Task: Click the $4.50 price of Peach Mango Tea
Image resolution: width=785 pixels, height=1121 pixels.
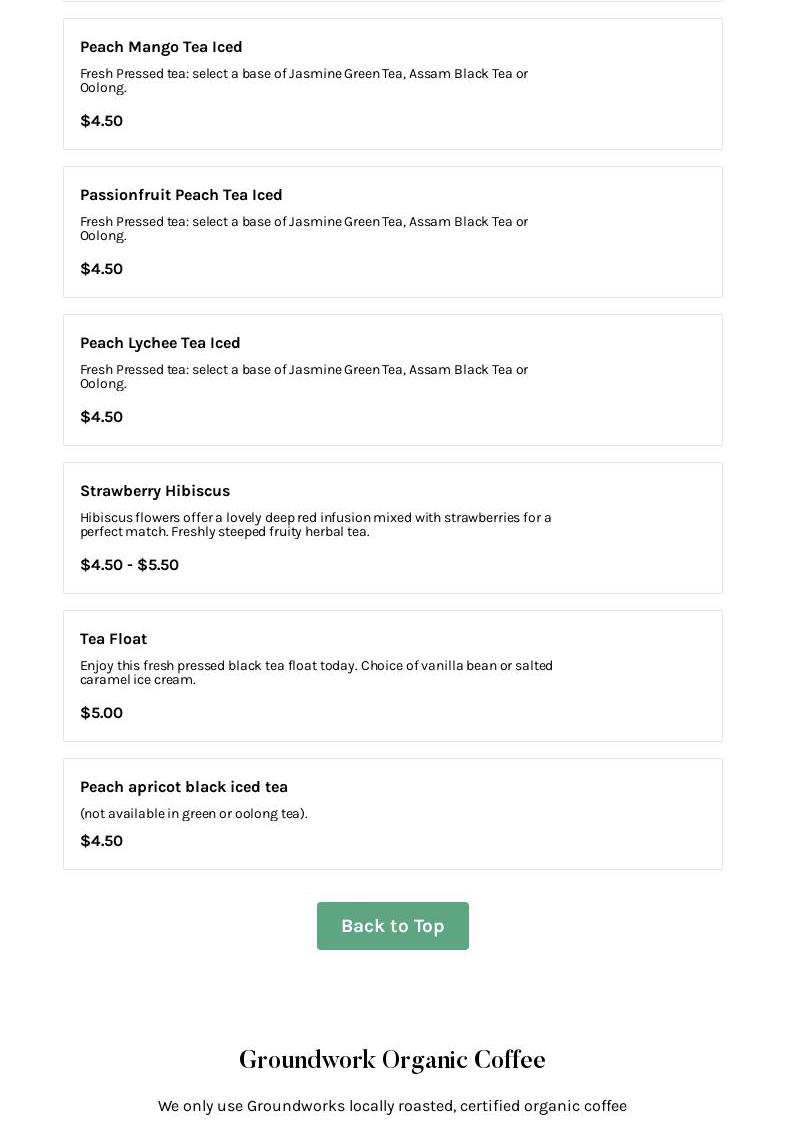Action: pos(101,121)
